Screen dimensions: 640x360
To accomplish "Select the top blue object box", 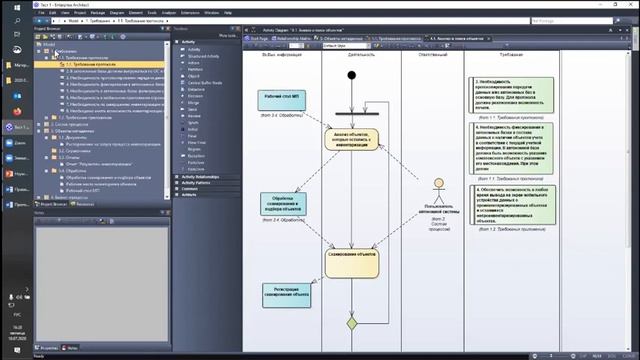I will point(282,100).
